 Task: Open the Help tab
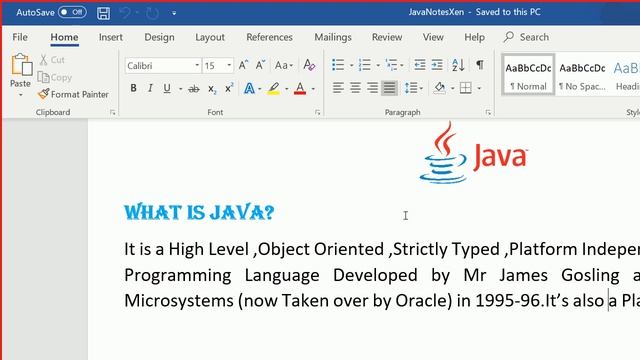tap(474, 37)
